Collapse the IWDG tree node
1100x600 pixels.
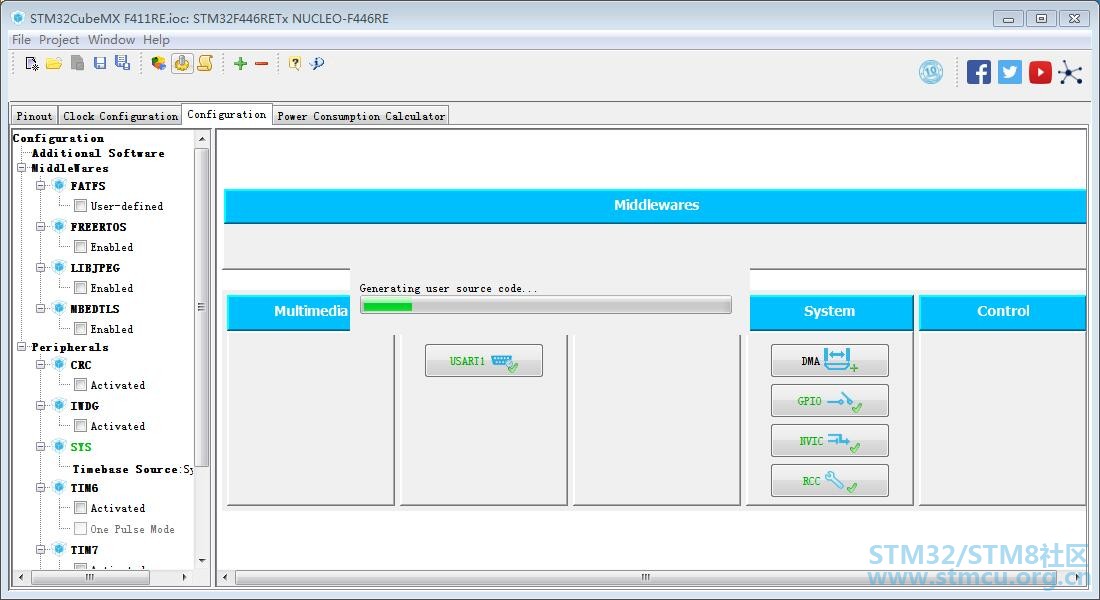41,405
